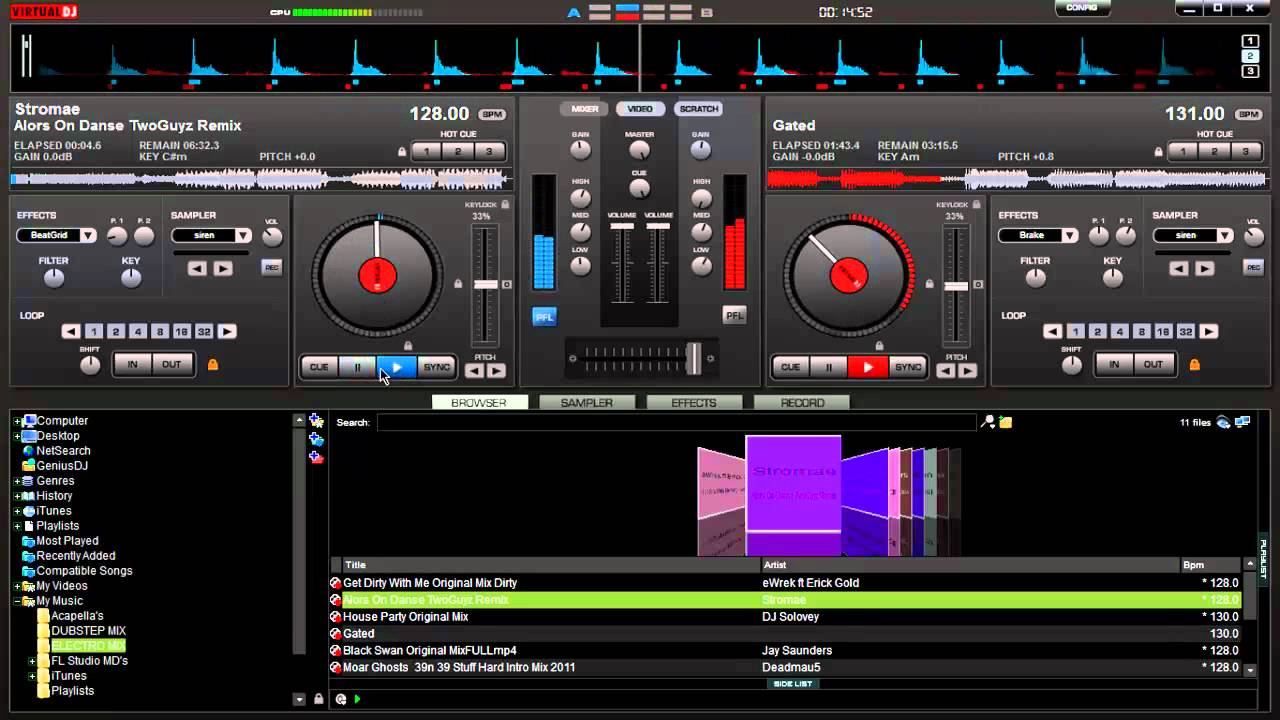
Task: Open the SAMPLER tab
Action: (x=586, y=403)
